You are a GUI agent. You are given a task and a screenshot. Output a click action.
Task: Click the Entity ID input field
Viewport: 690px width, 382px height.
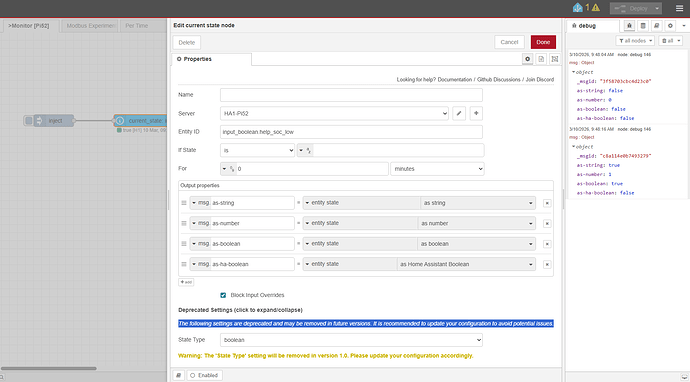coord(351,132)
